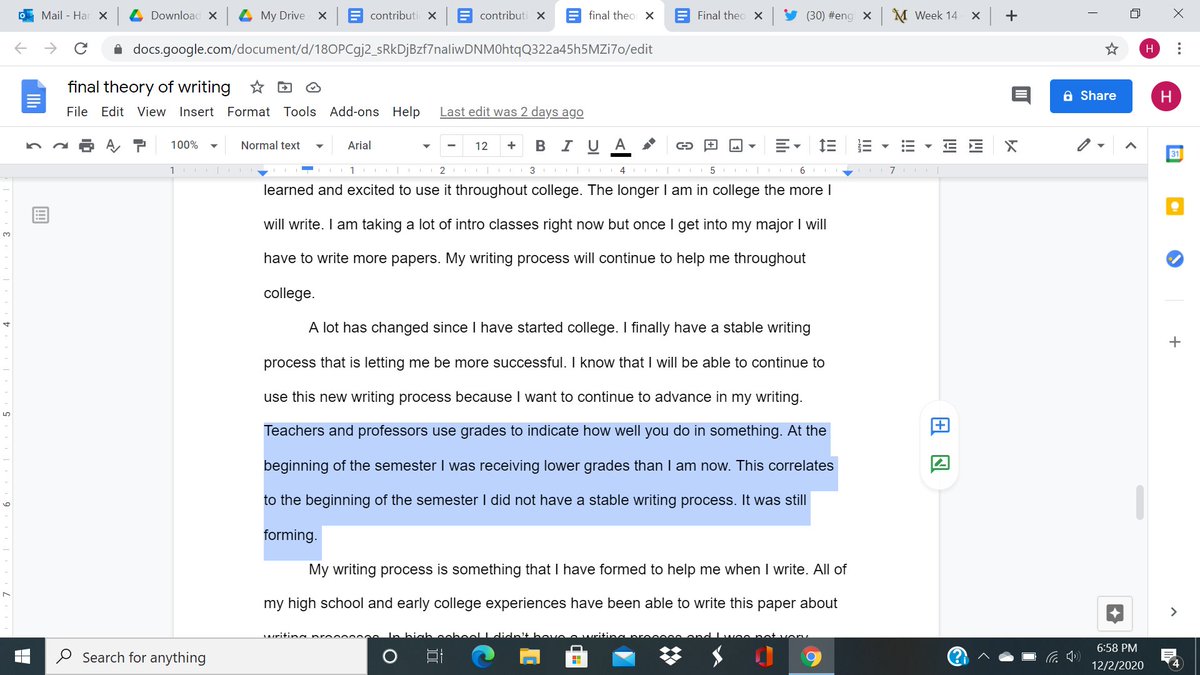Open Last edit was 2 days ago link
1200x675 pixels.
(x=511, y=112)
